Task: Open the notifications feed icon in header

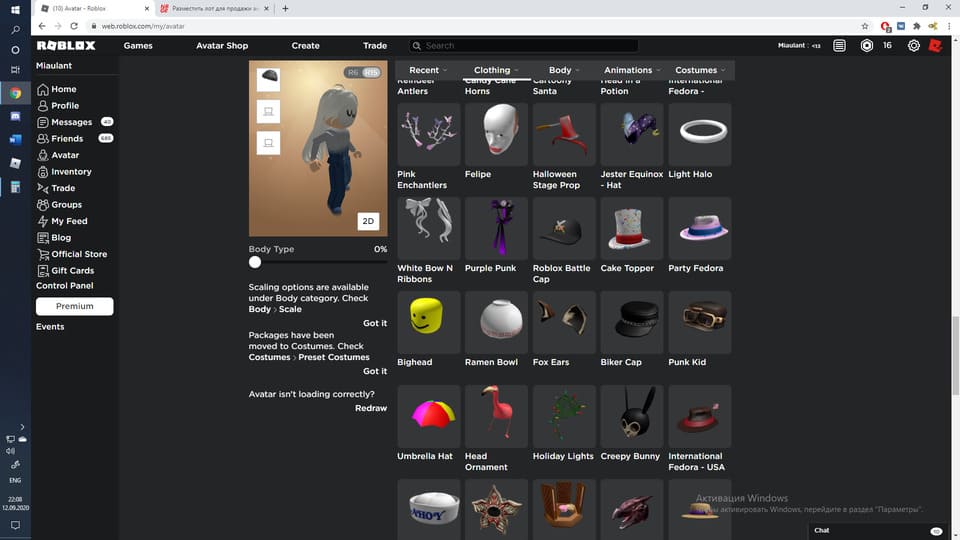Action: 839,46
